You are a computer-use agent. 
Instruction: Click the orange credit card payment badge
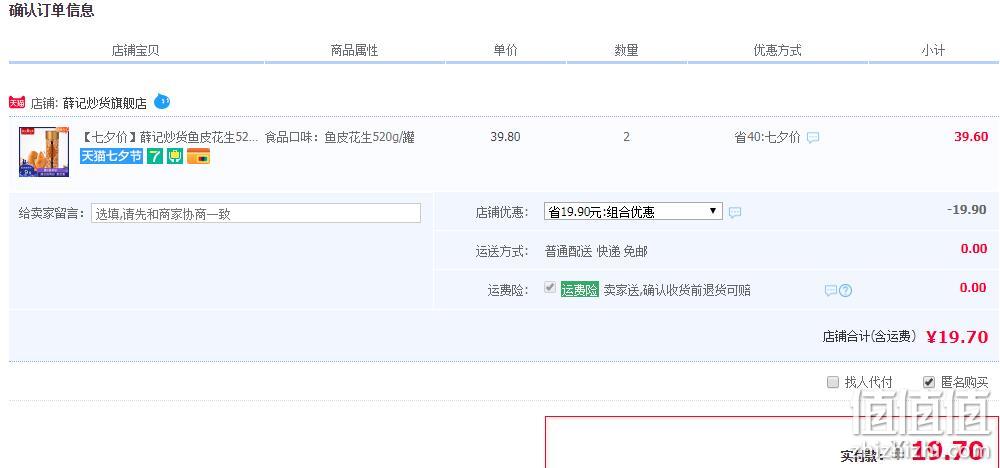(x=198, y=156)
